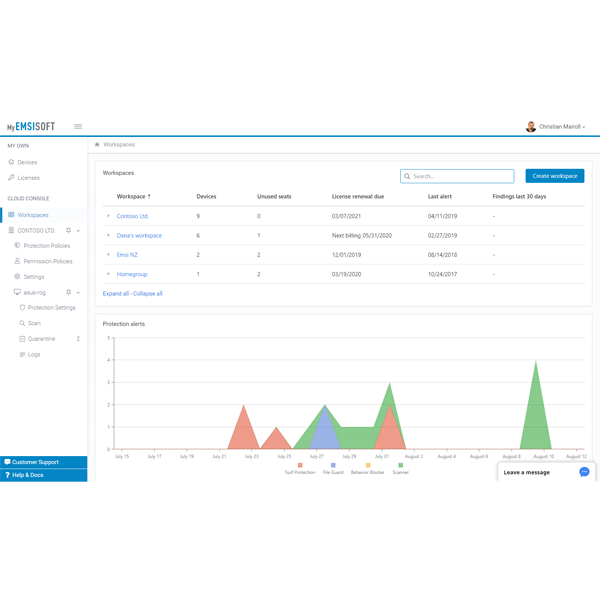
Task: Toggle Scanner legend swatch
Action: click(x=401, y=465)
